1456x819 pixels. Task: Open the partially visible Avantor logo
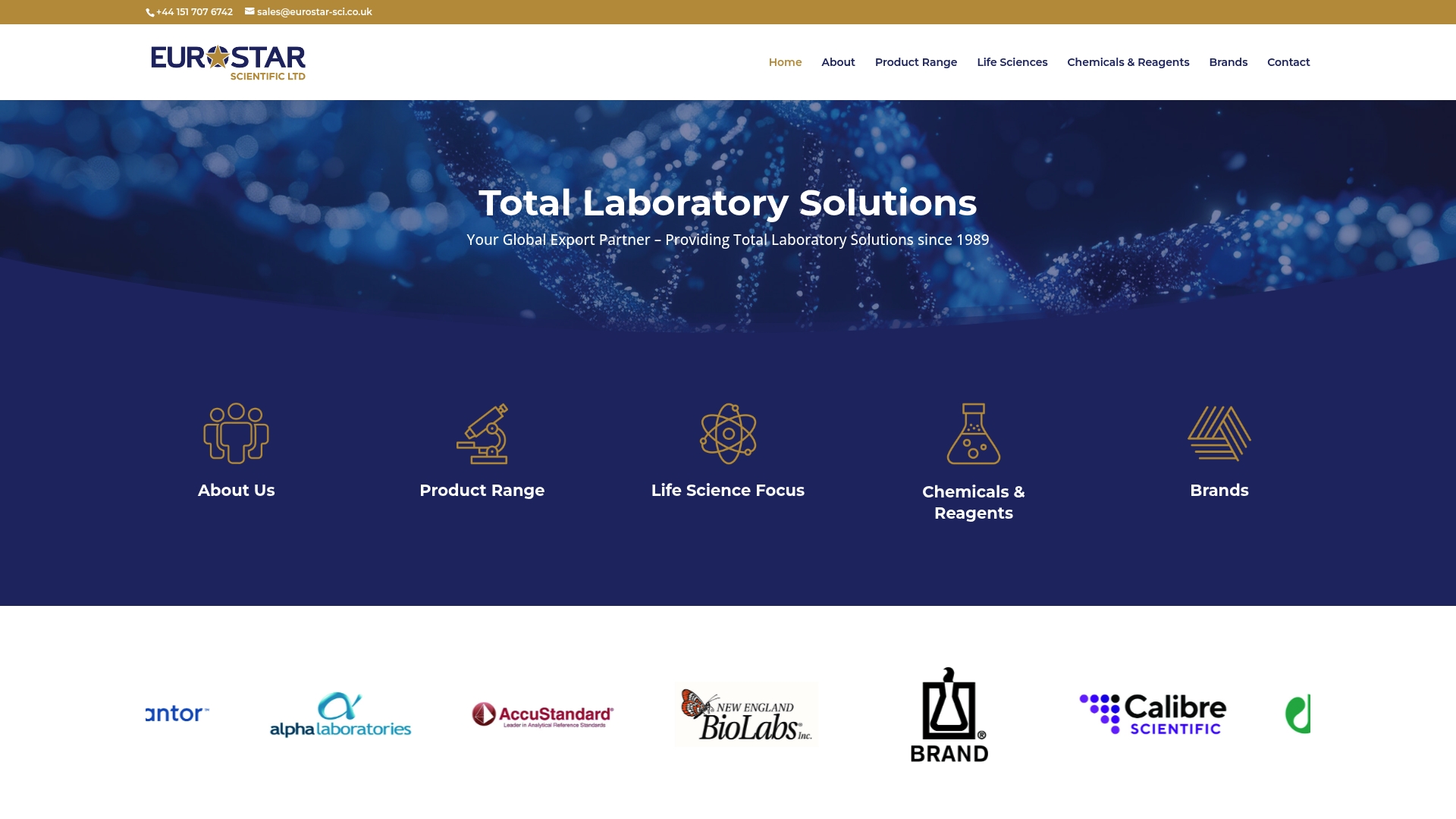coord(177,714)
